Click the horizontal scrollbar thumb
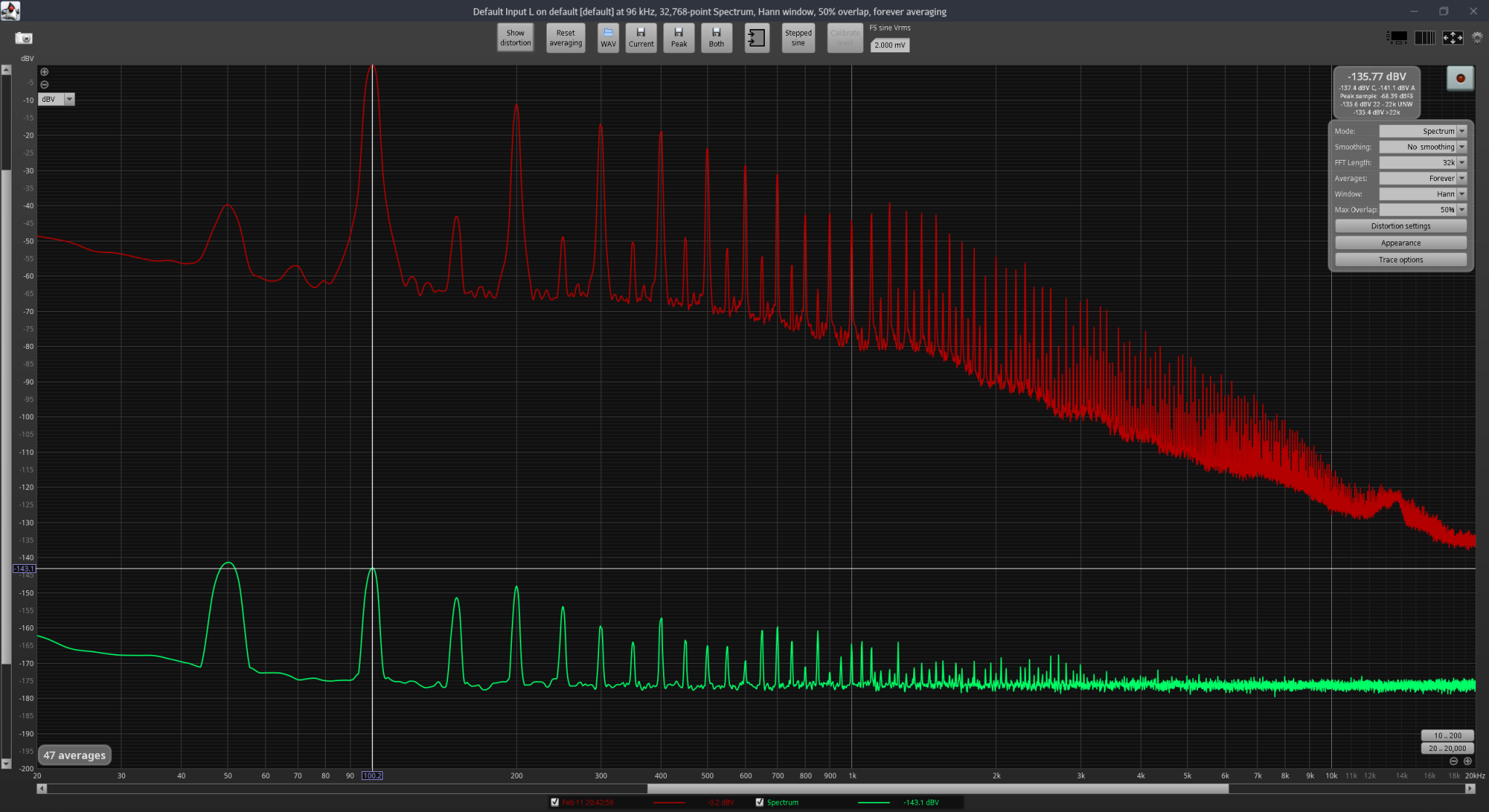The height and width of the screenshot is (812, 1489). click(938, 789)
